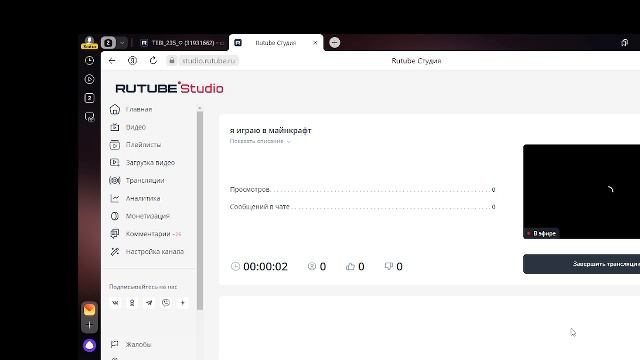Image resolution: width=640 pixels, height=360 pixels.
Task: Click the Сообщений в чате count row
Action: 362,207
